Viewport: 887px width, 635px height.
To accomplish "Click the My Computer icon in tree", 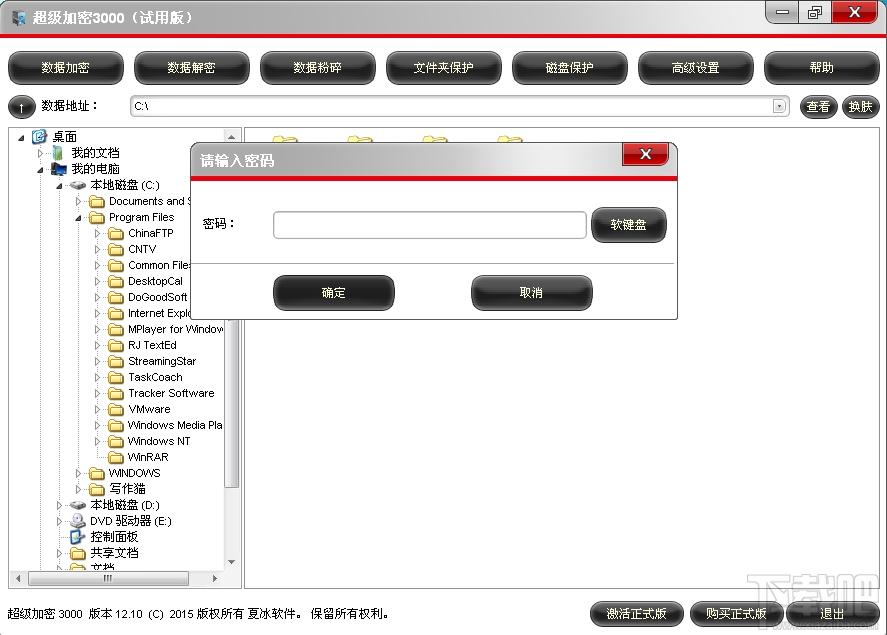I will [59, 169].
